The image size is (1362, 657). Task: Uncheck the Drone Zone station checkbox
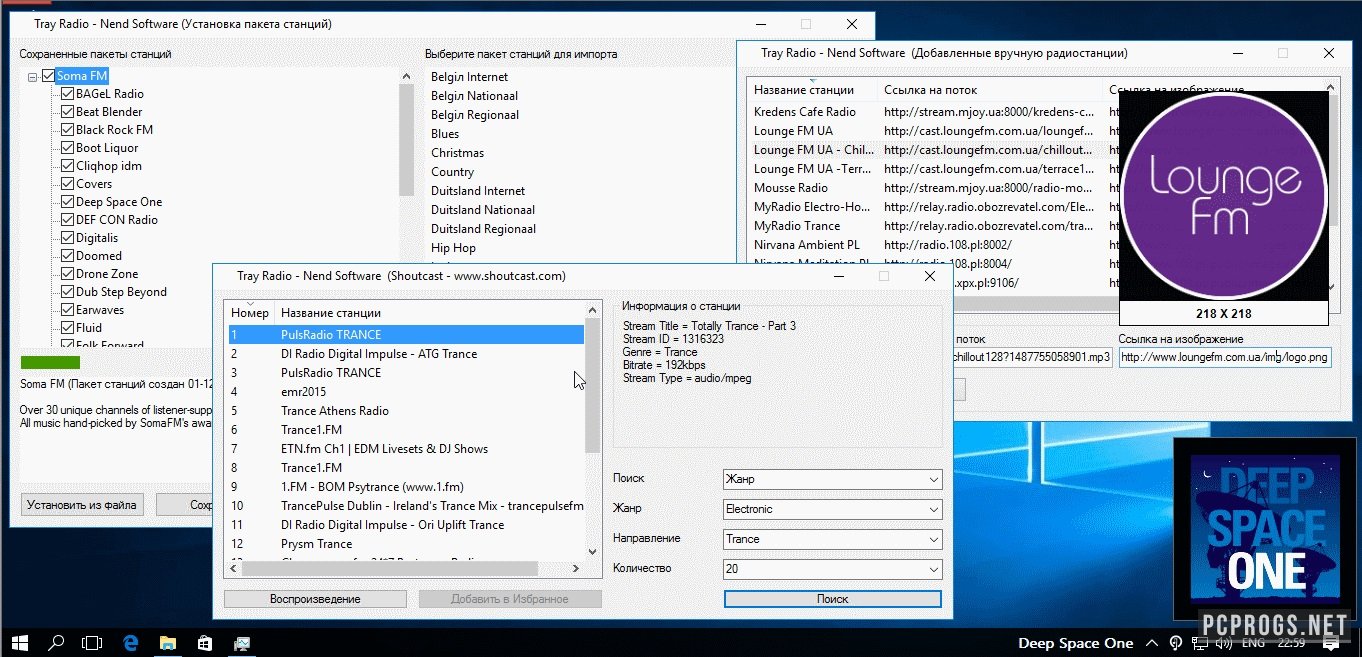click(x=68, y=274)
